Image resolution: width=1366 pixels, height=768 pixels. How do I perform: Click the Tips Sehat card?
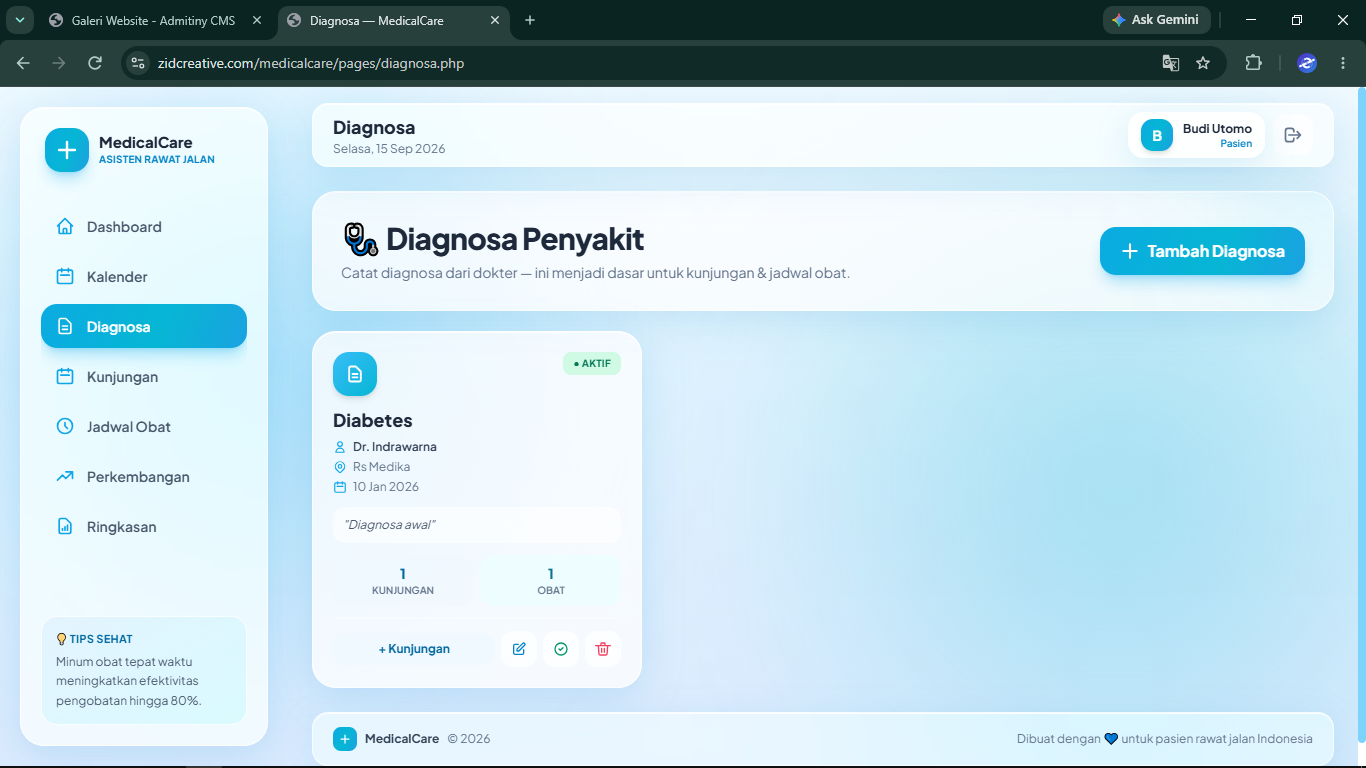[x=144, y=670]
